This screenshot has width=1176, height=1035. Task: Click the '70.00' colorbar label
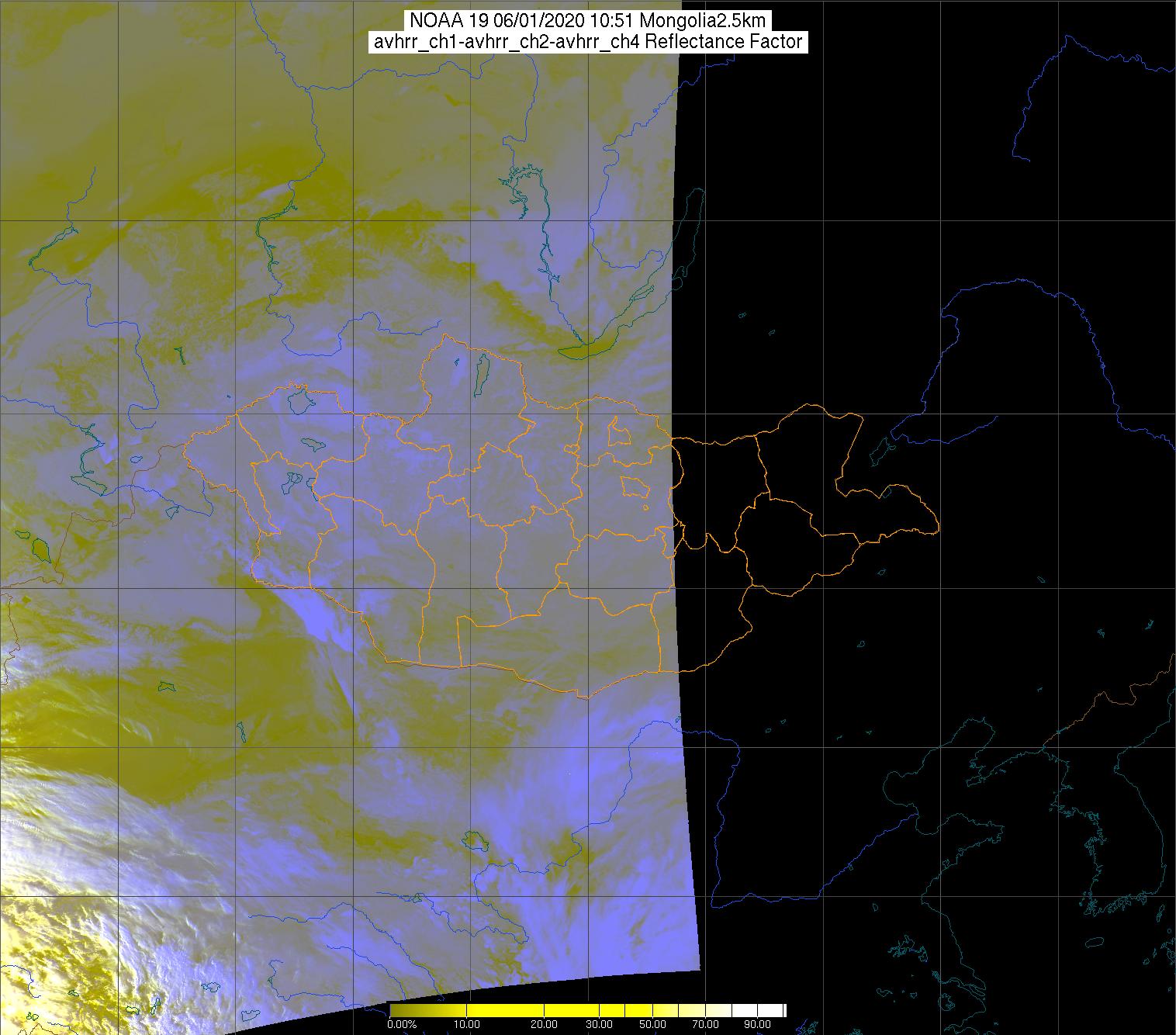coord(705,1024)
